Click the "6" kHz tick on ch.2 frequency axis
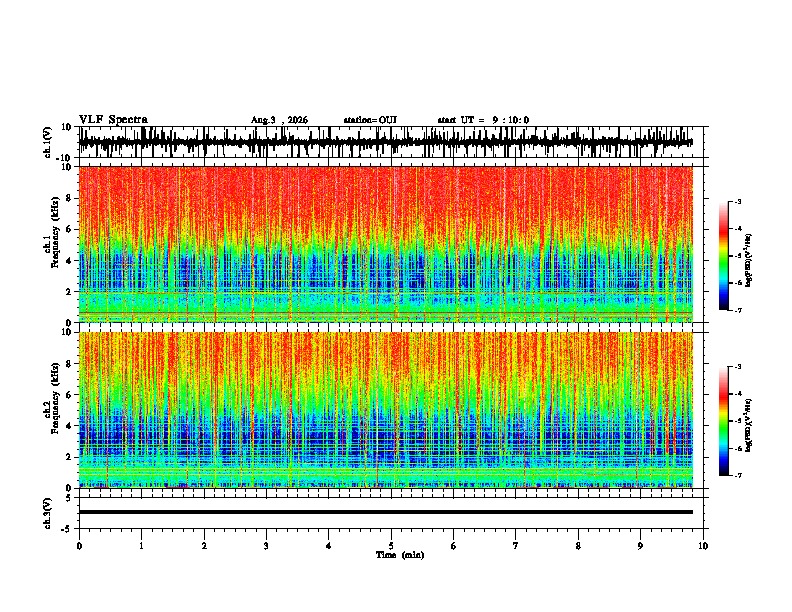Viewport: 792px width, 612px height. (x=69, y=395)
